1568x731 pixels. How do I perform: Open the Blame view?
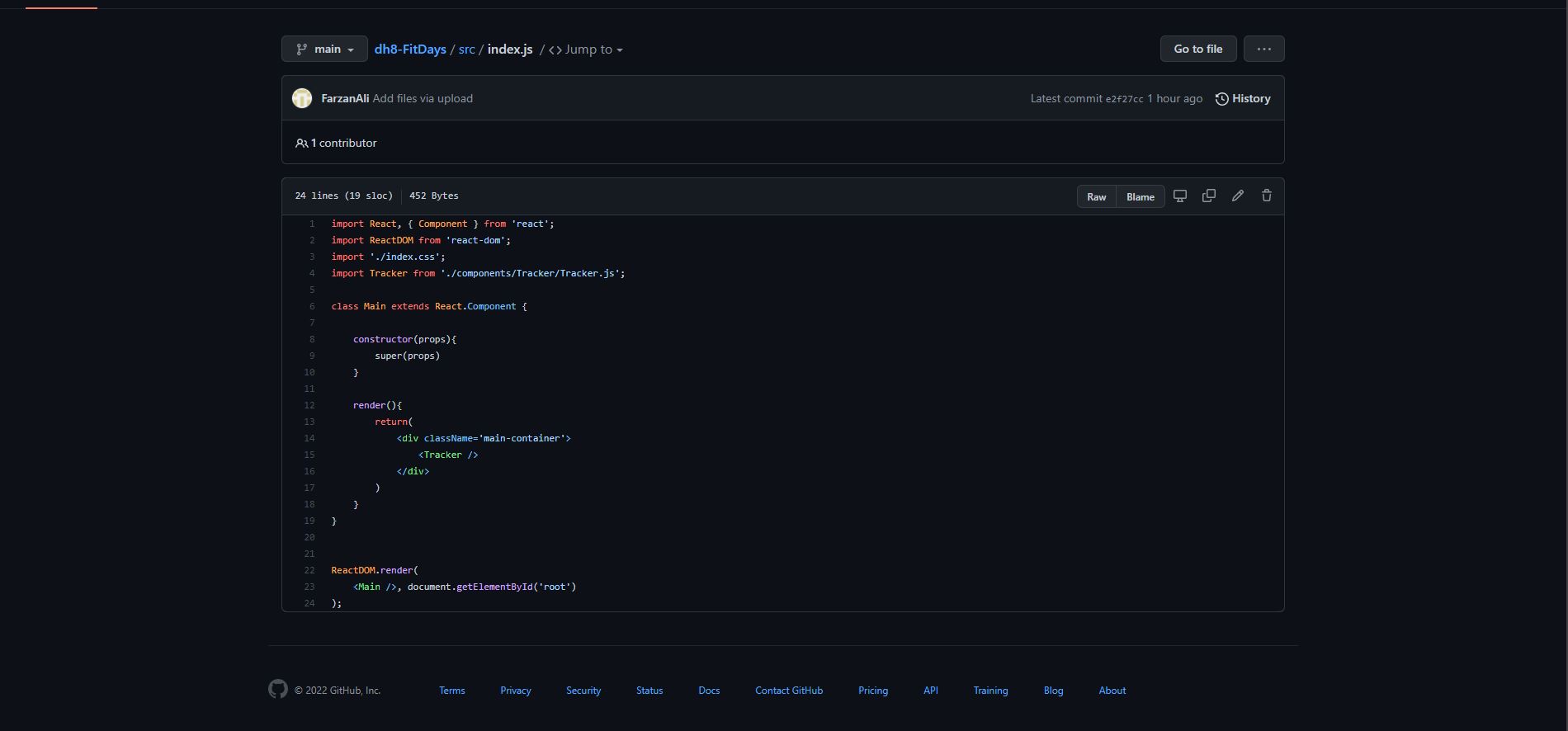(x=1141, y=196)
